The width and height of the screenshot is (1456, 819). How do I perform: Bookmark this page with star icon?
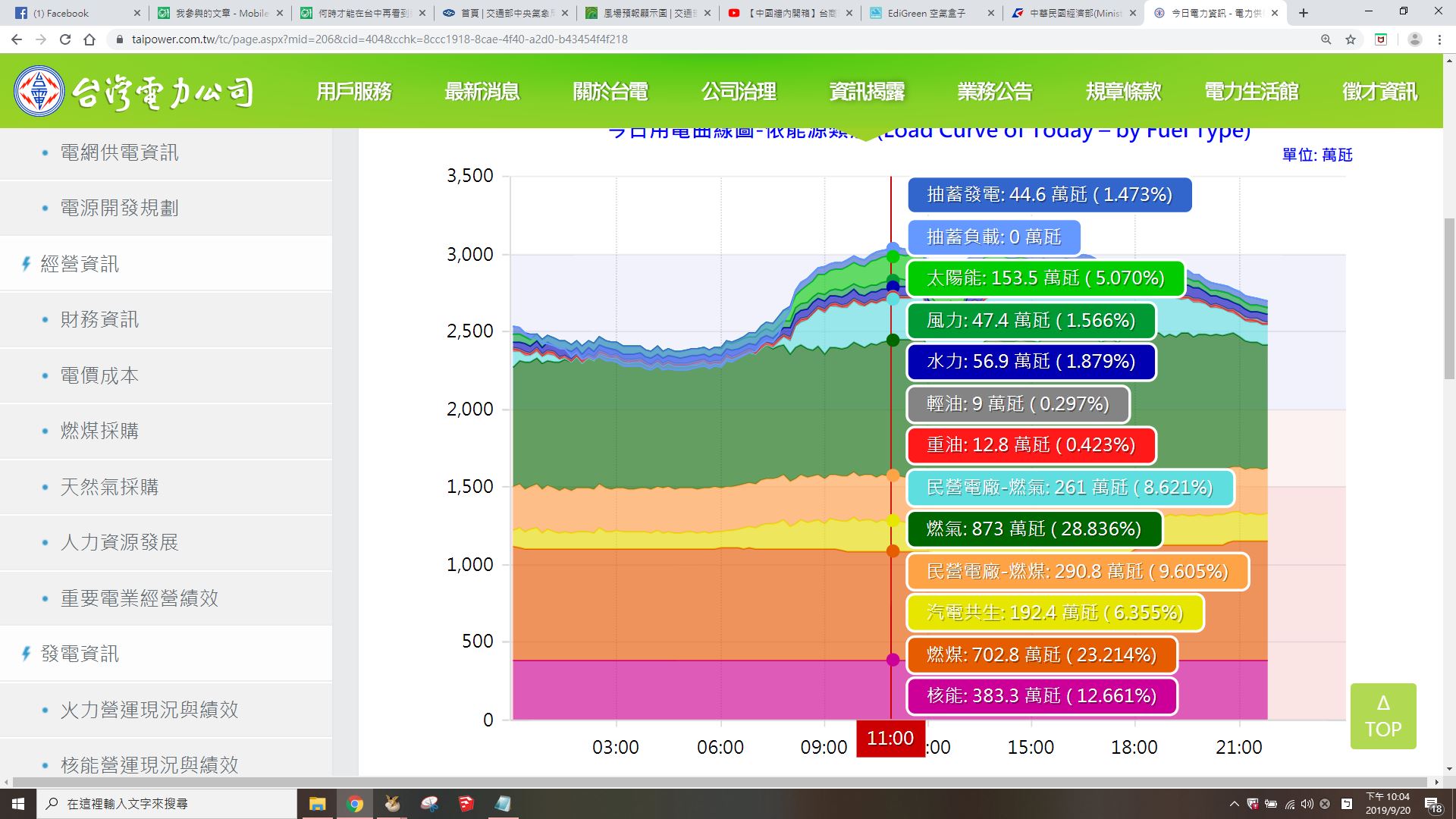tap(1351, 39)
